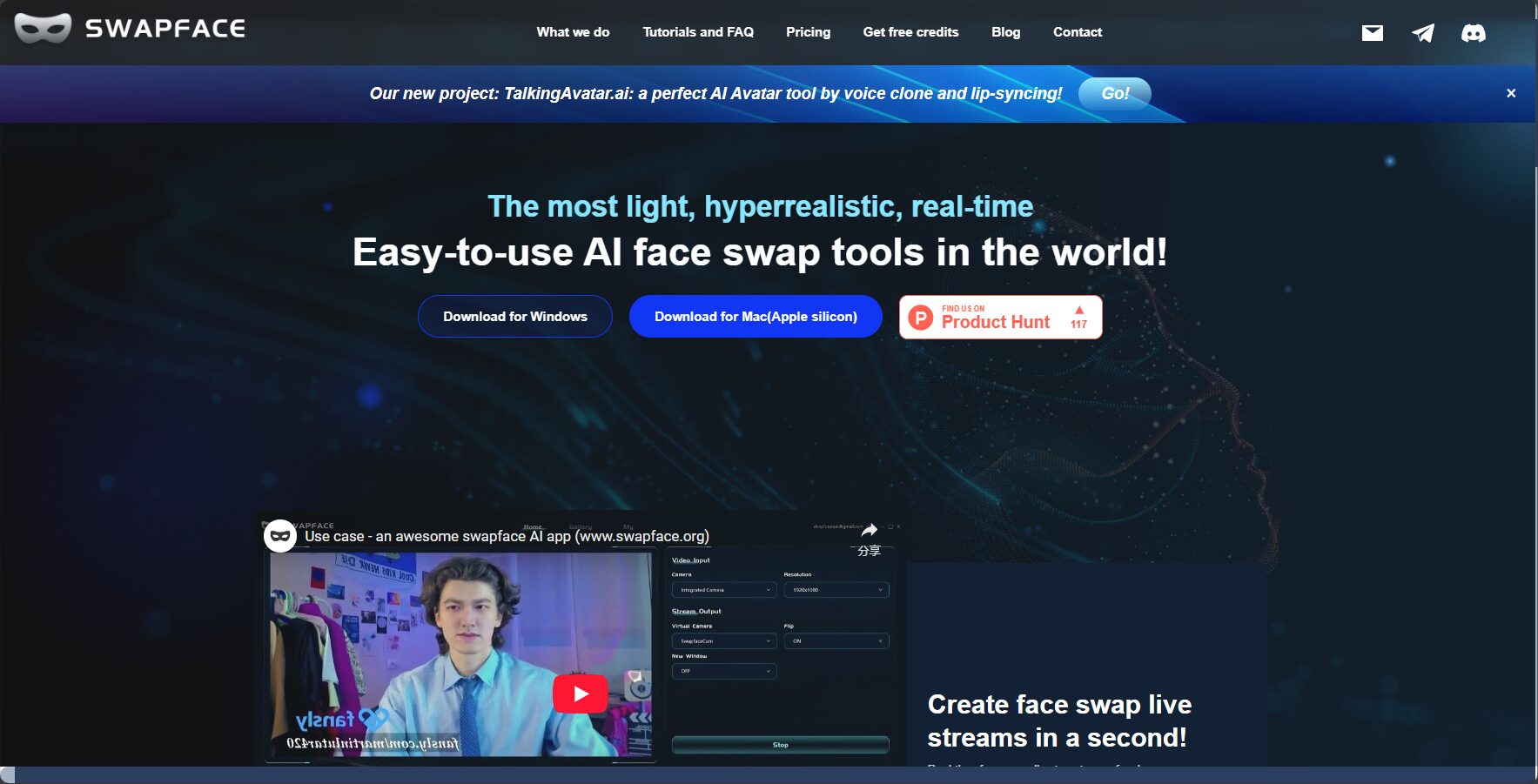Click the video title 'Use case - an awesome swapface AI app'
The image size is (1538, 784).
pos(507,536)
